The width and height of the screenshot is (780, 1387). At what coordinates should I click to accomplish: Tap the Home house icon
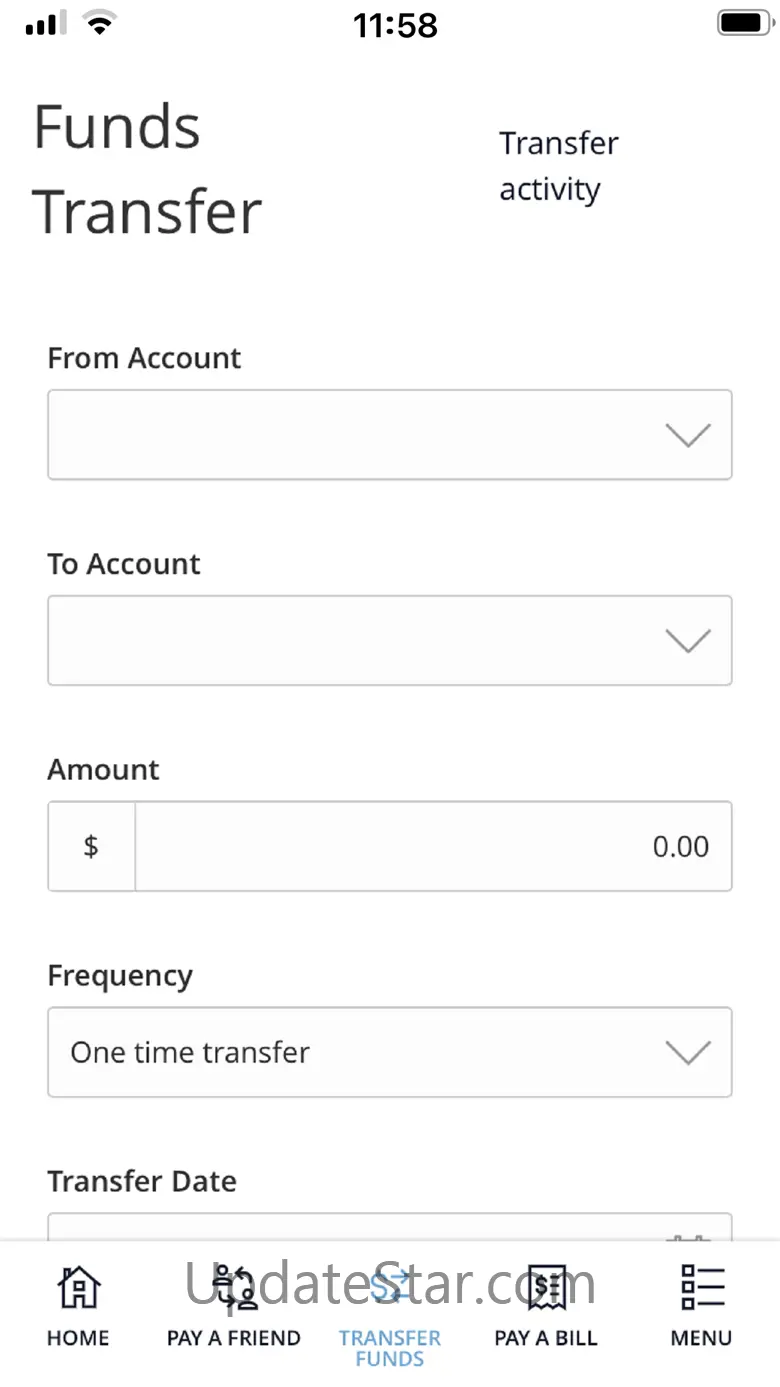point(78,1288)
